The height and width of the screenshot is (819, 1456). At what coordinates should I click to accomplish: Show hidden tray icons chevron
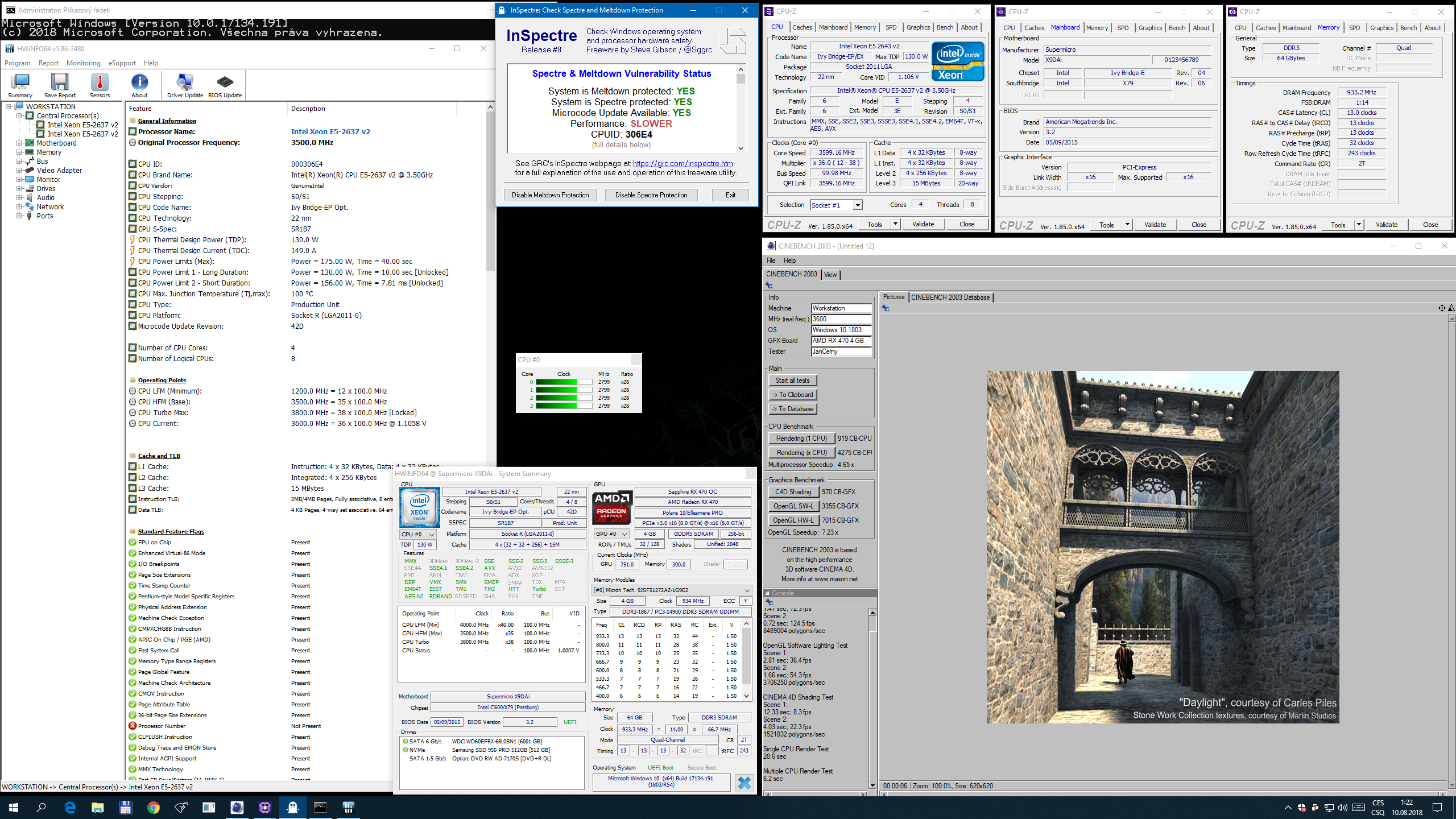pos(1288,808)
